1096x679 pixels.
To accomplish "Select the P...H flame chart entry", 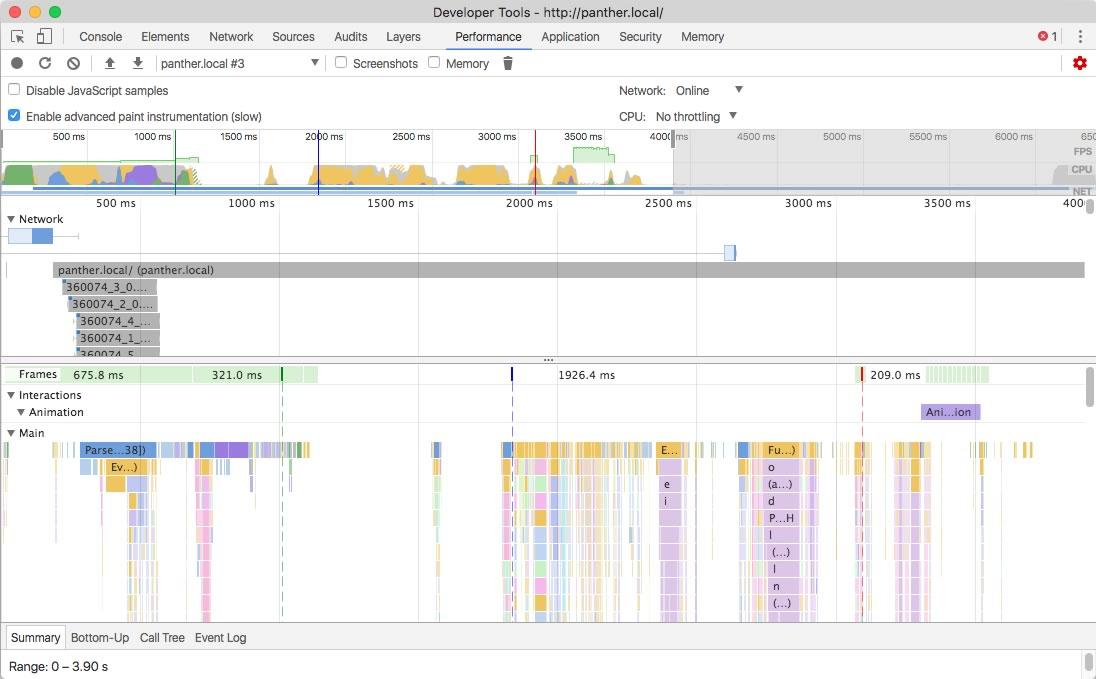I will click(781, 517).
